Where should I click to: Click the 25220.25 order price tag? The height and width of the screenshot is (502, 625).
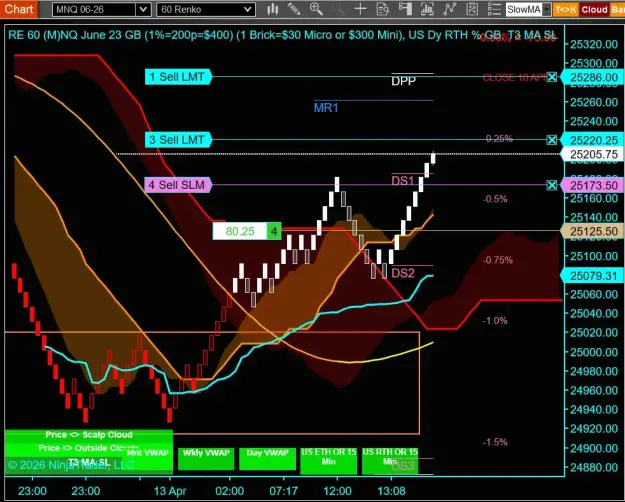[x=592, y=140]
